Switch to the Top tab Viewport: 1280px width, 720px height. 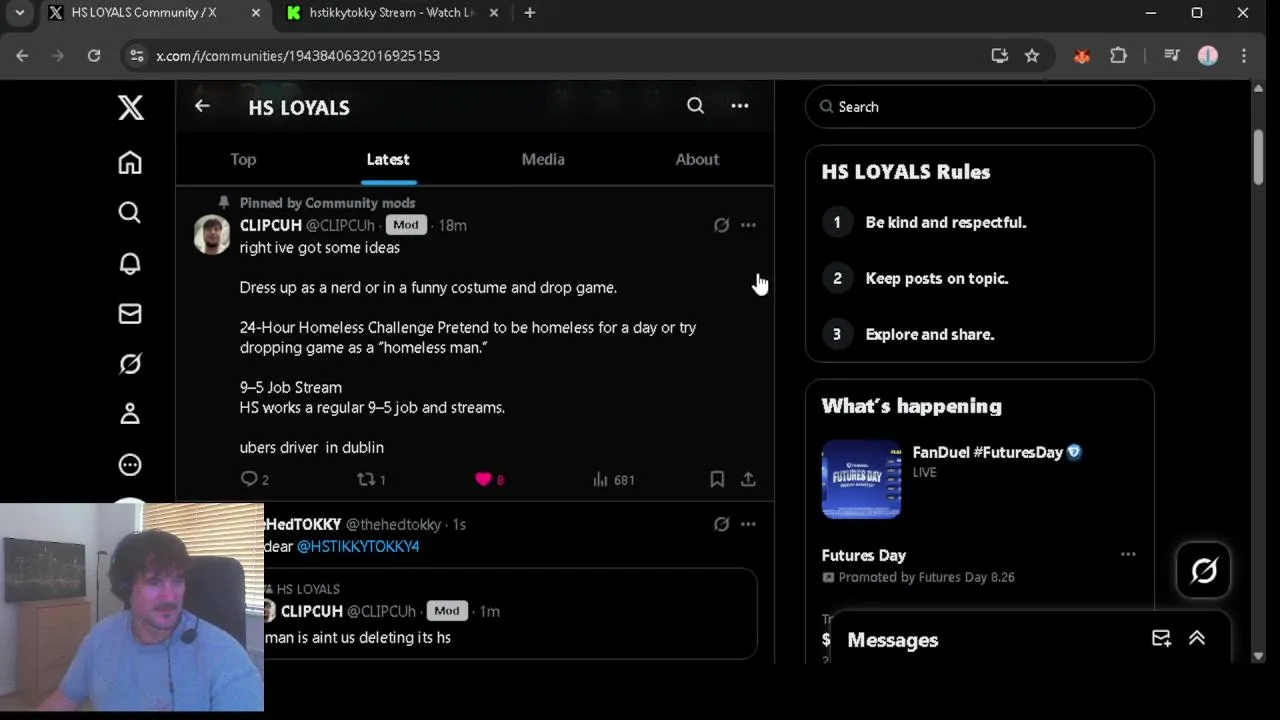(243, 159)
